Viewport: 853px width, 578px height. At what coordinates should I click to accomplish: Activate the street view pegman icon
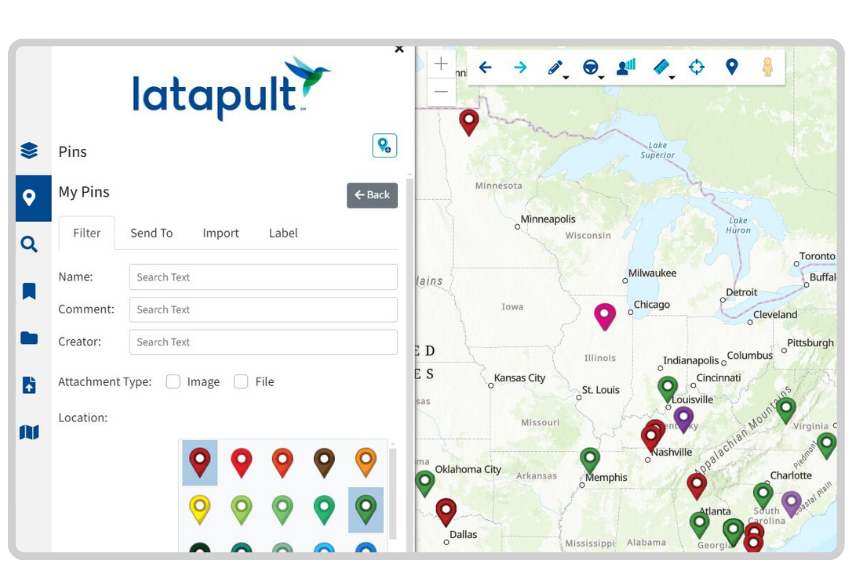768,67
